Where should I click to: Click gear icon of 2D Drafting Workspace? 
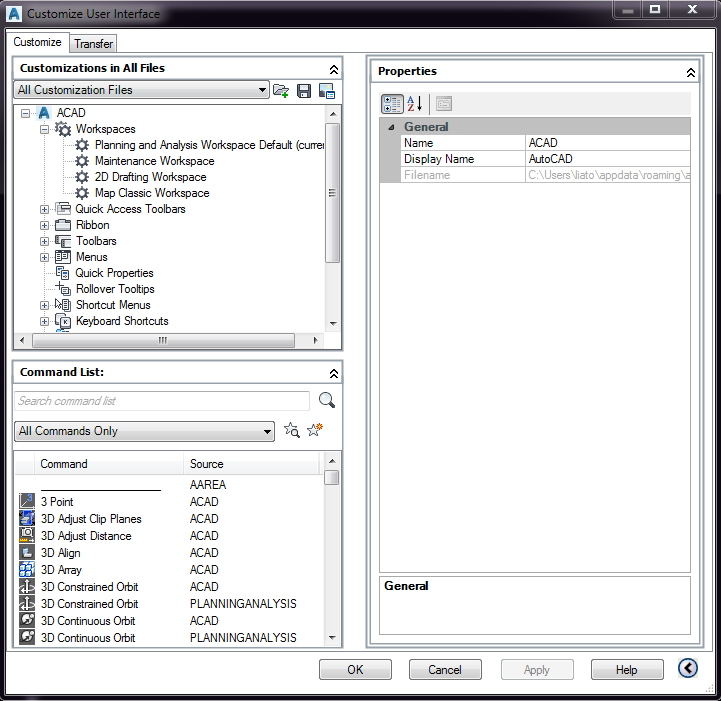82,177
